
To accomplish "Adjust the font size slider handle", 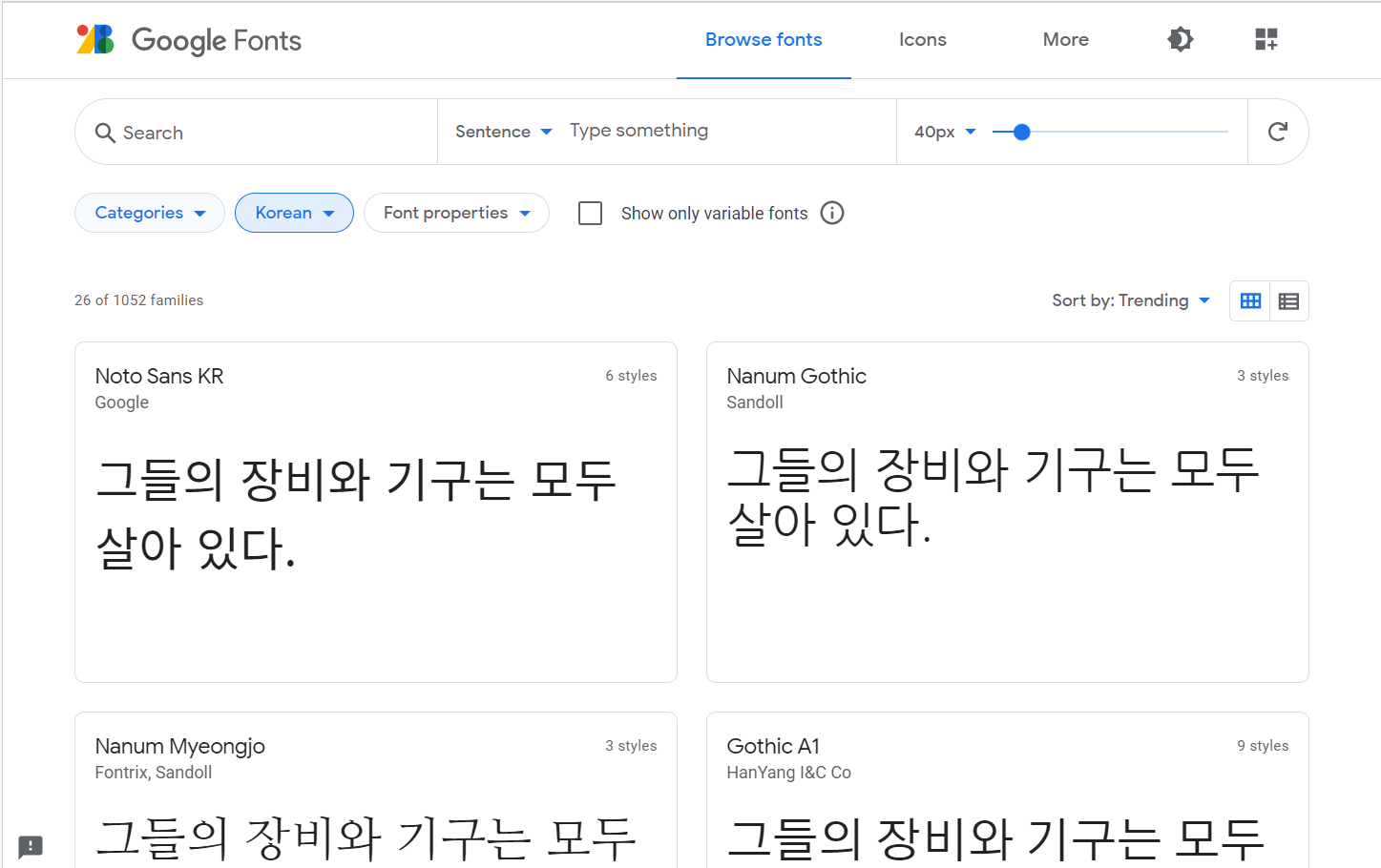I will click(x=1021, y=132).
